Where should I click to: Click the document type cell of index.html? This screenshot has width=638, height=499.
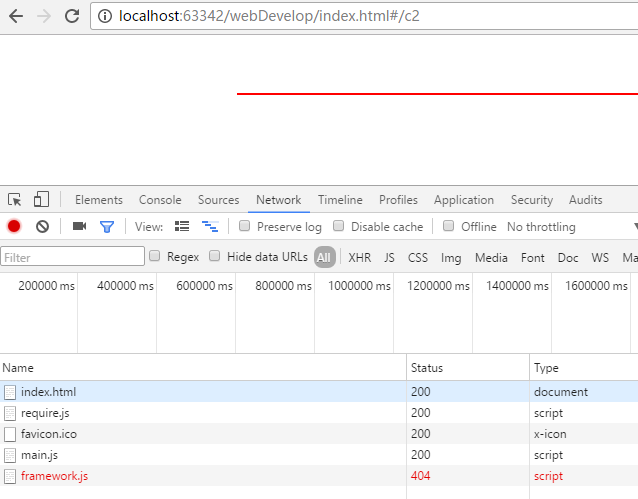tap(561, 392)
